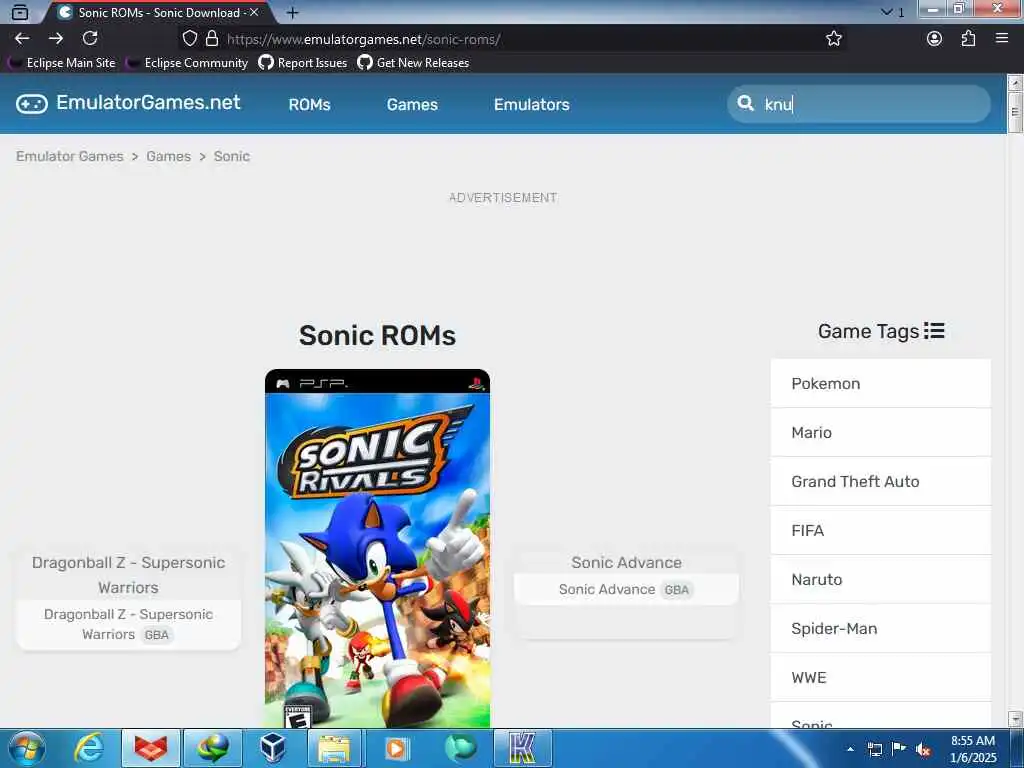Open Eclipse Community bookmark
This screenshot has width=1024, height=768.
pyautogui.click(x=187, y=63)
